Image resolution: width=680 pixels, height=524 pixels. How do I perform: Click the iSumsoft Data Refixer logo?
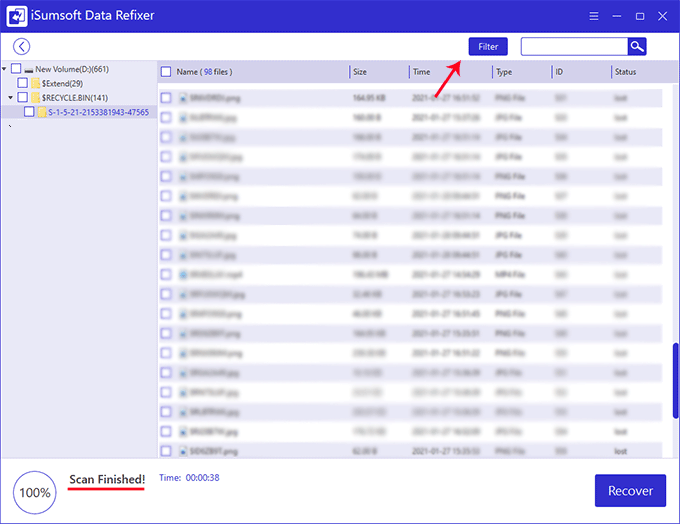17,16
